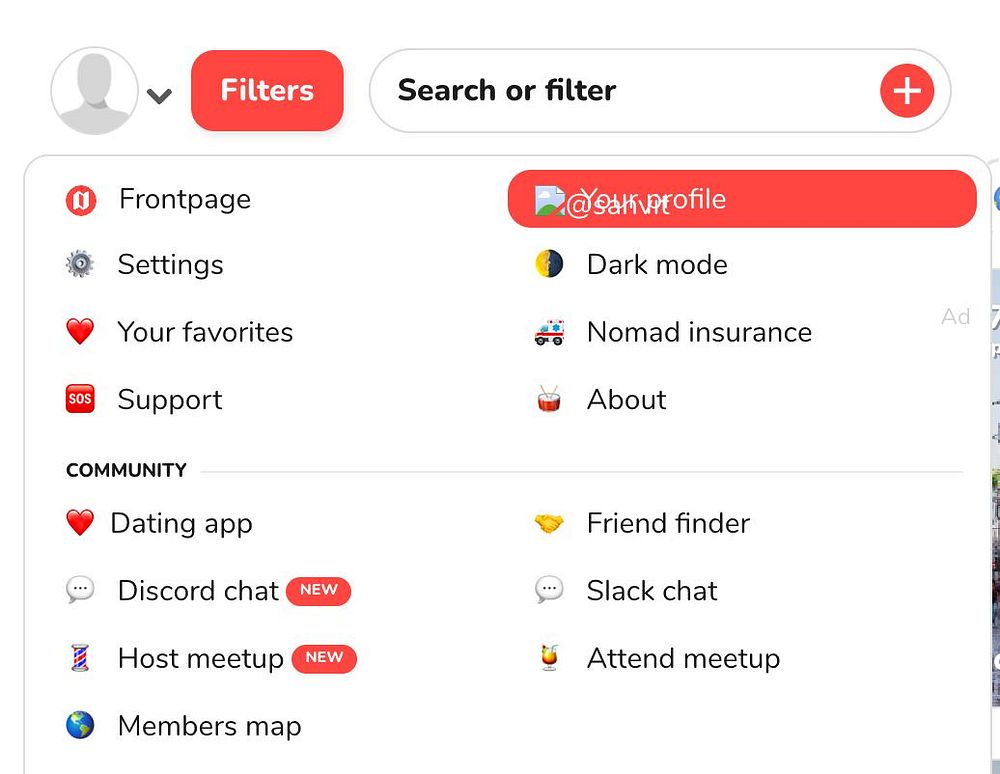Click the half-moon Dark mode icon

549,265
